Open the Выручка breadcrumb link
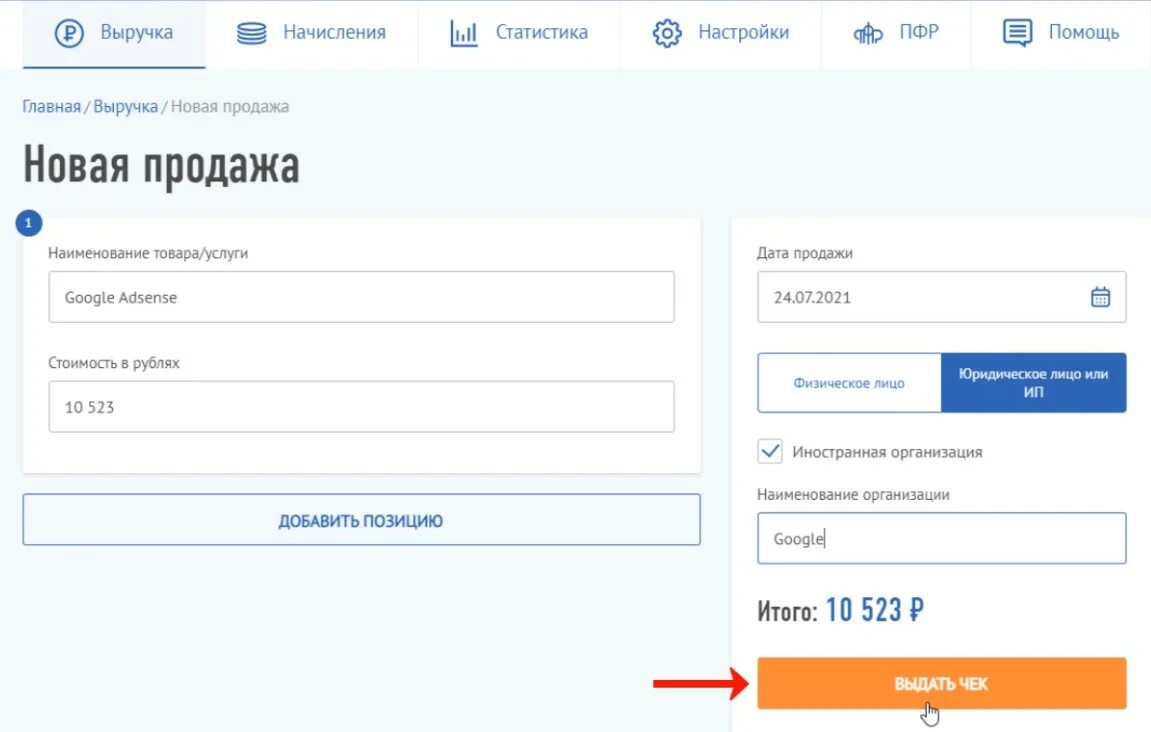This screenshot has height=732, width=1151. coord(126,106)
